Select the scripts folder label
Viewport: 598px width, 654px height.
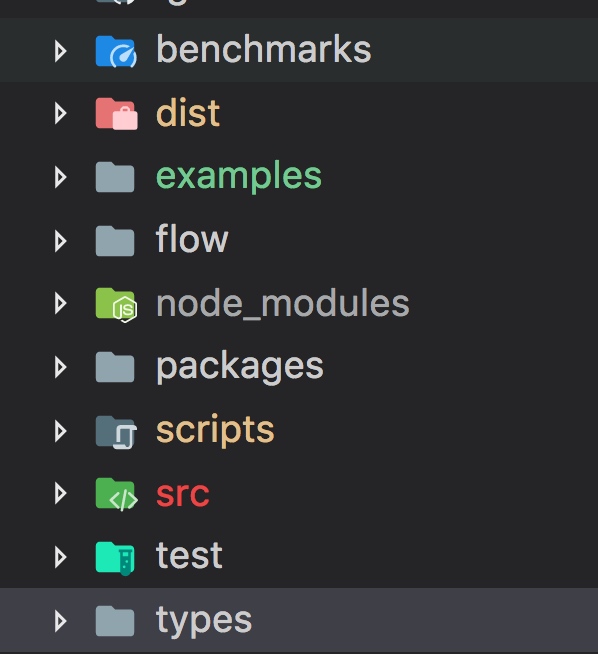215,430
